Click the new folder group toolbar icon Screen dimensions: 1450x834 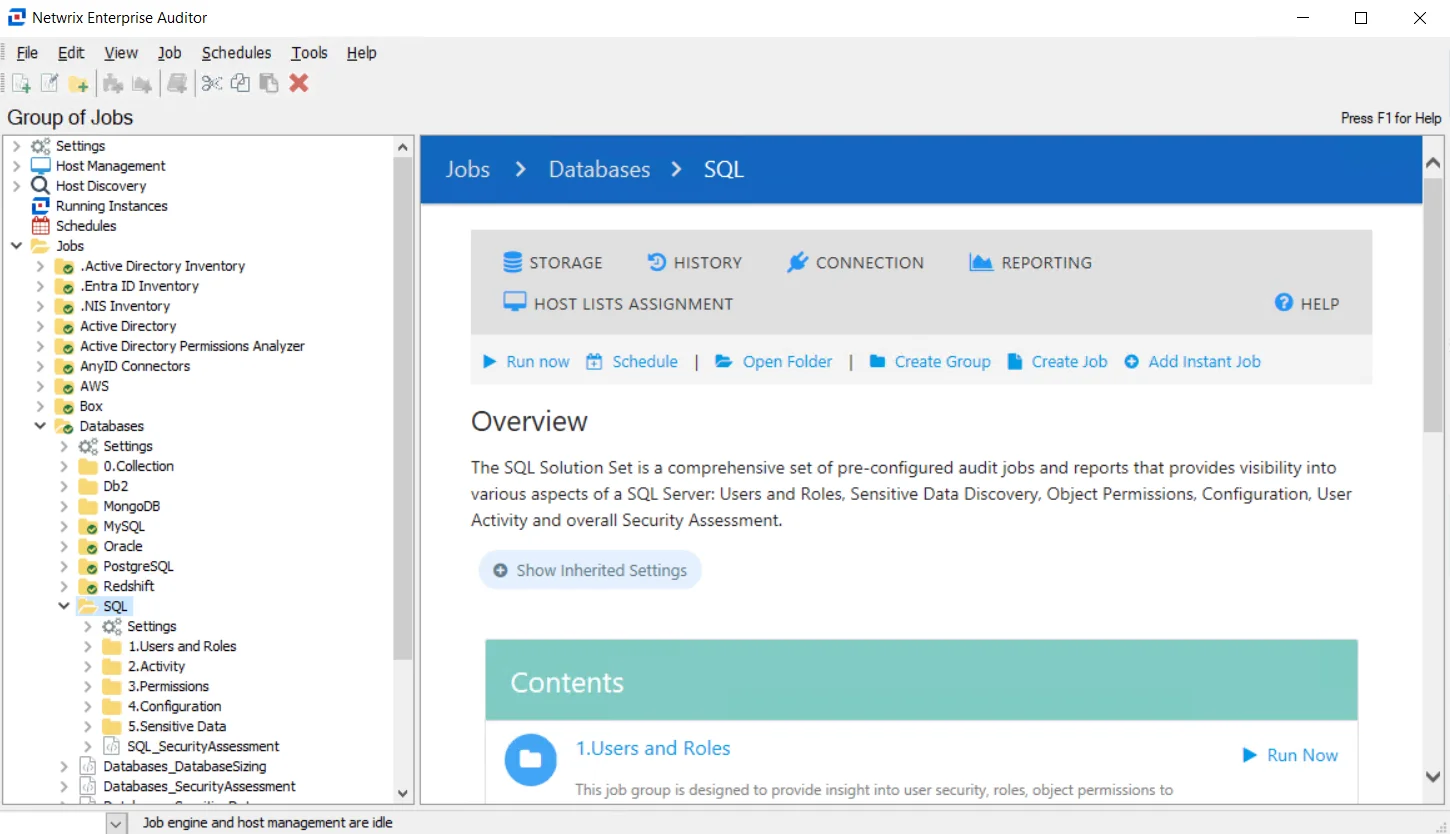click(x=78, y=83)
